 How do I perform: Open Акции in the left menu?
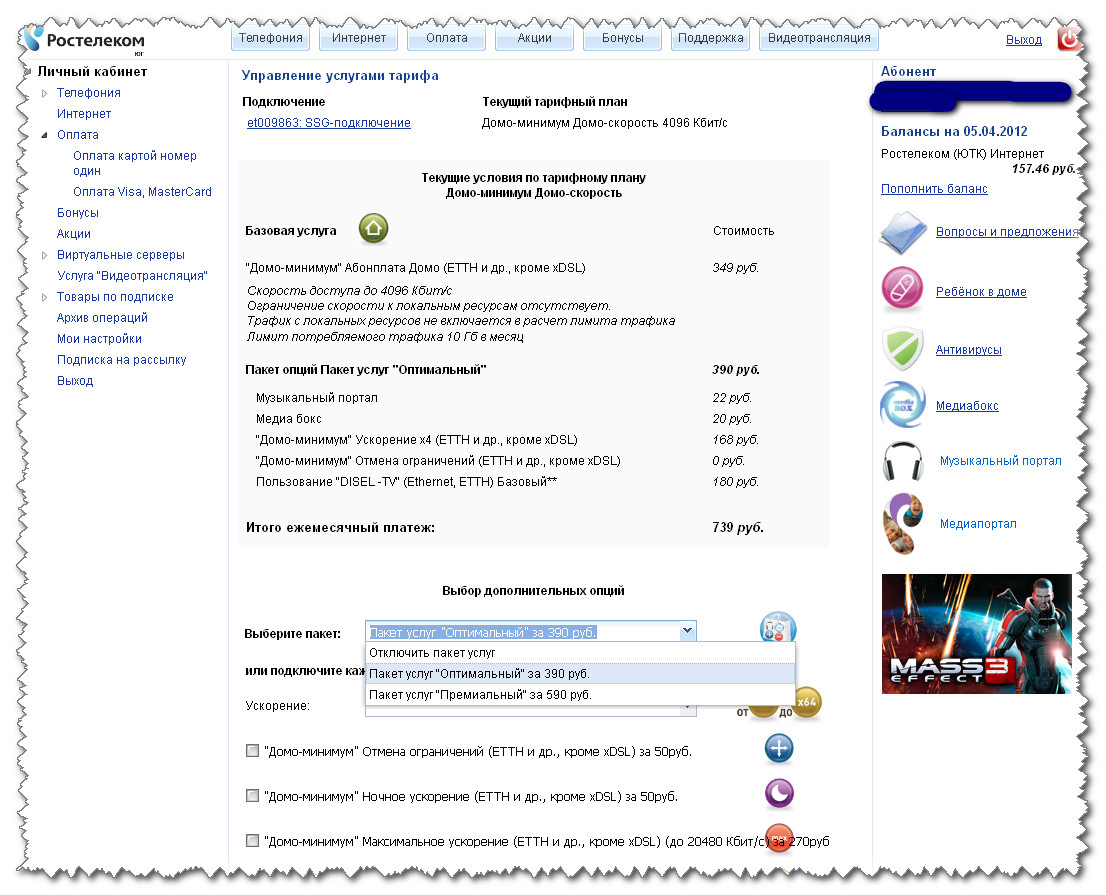point(74,234)
